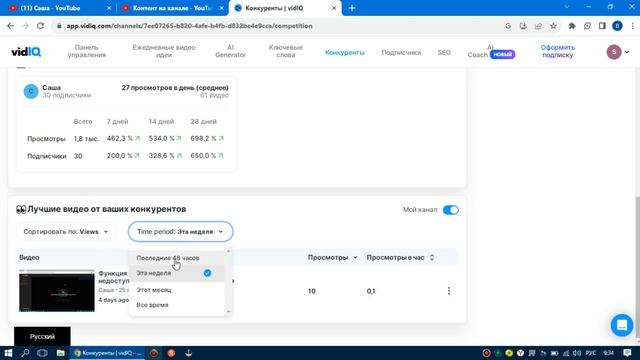Switch to Контент на канале tab
Screen dimensions: 640x360
click(172, 8)
